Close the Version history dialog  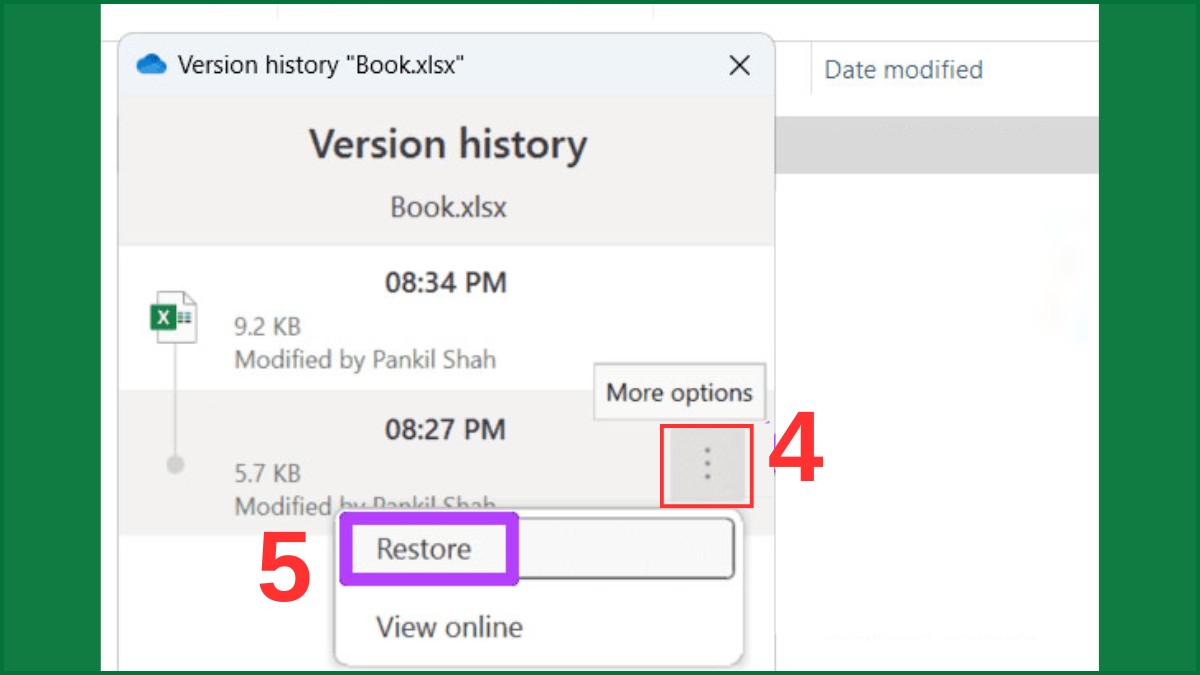(x=740, y=65)
